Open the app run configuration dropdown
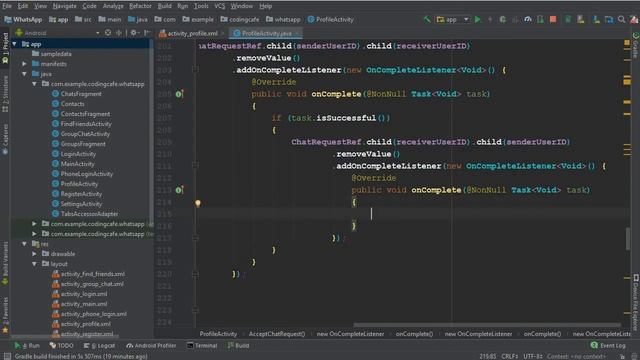Viewport: 640px width, 360px height. (453, 19)
